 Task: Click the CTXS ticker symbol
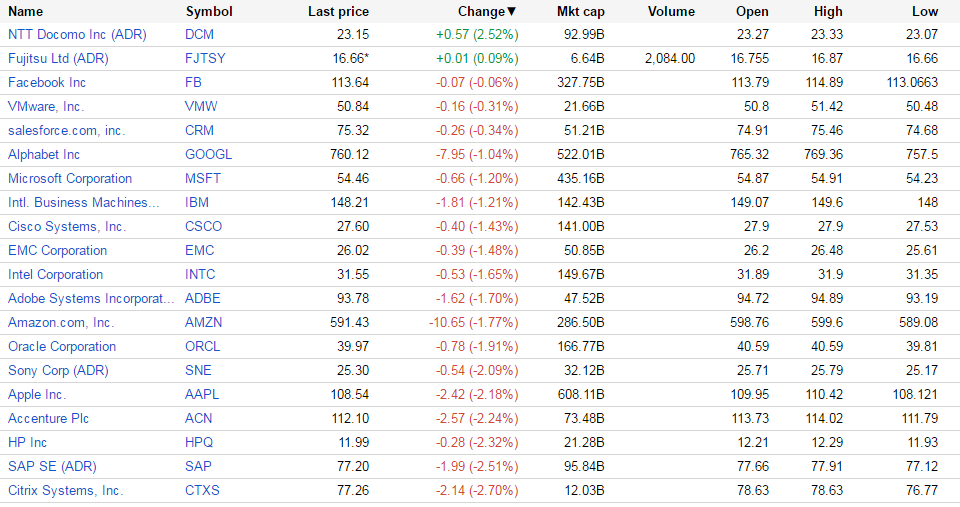click(202, 490)
